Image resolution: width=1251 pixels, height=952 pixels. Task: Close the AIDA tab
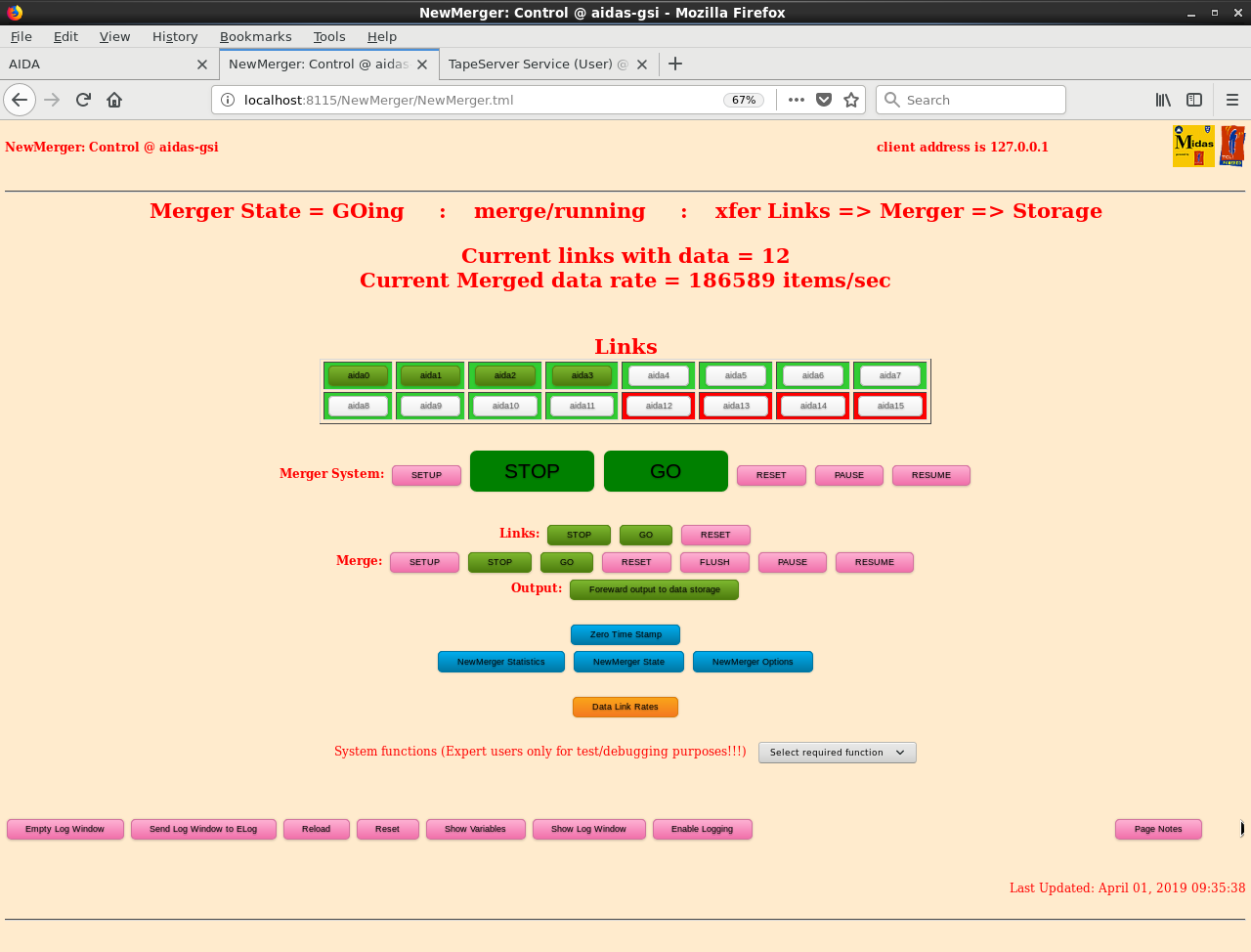coord(202,65)
